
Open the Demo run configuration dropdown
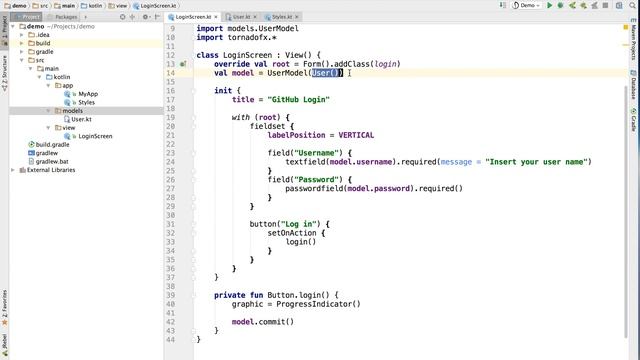(x=526, y=5)
